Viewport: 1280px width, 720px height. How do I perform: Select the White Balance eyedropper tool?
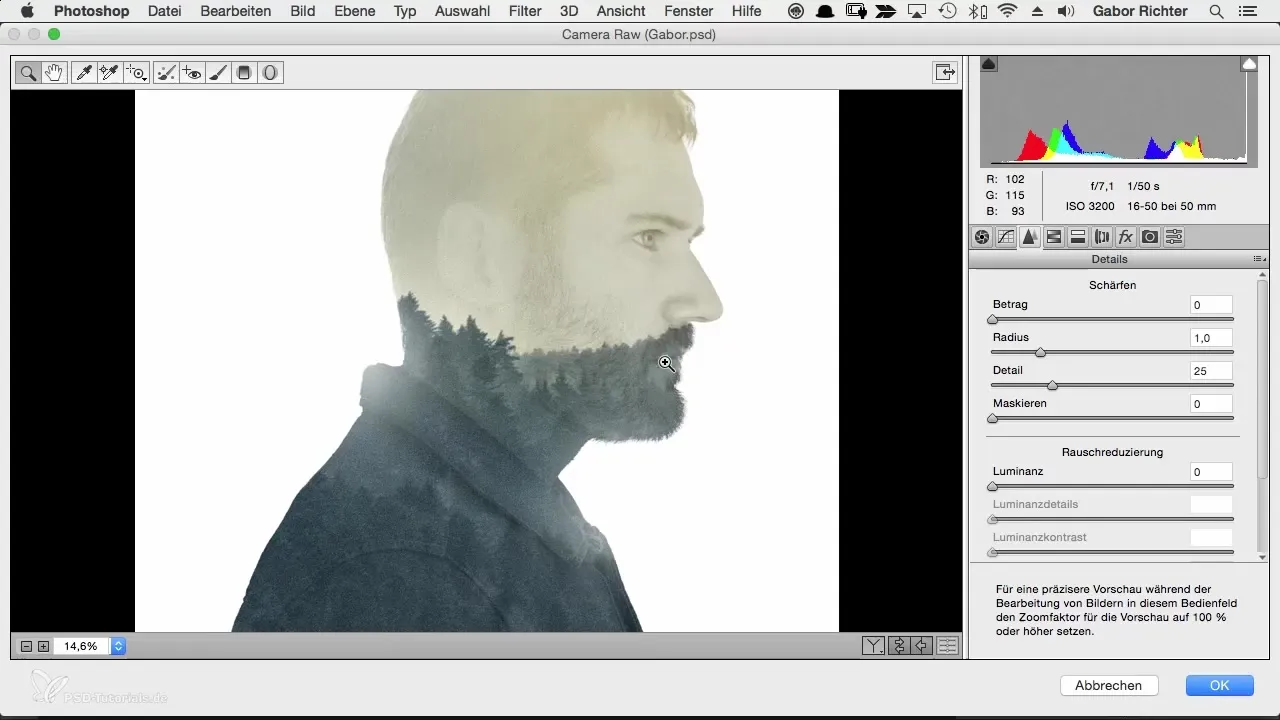point(84,72)
